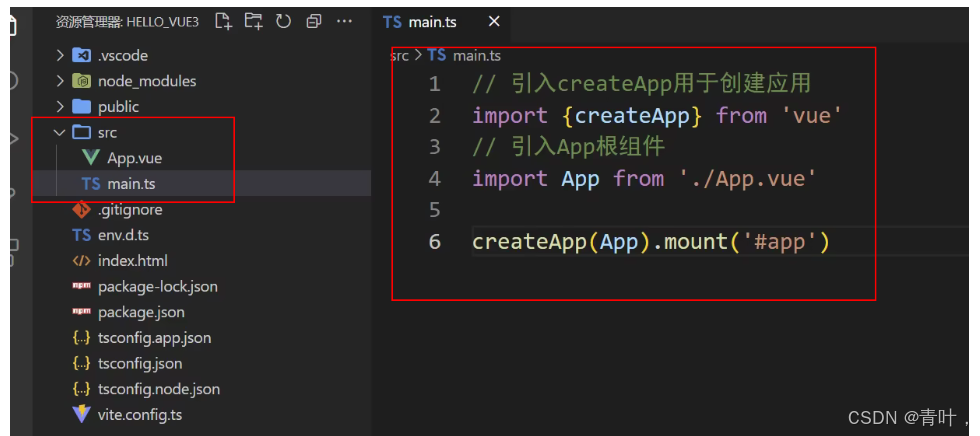Viewport: 980px width, 436px height.
Task: Open the .gitignore file
Action: coord(130,210)
